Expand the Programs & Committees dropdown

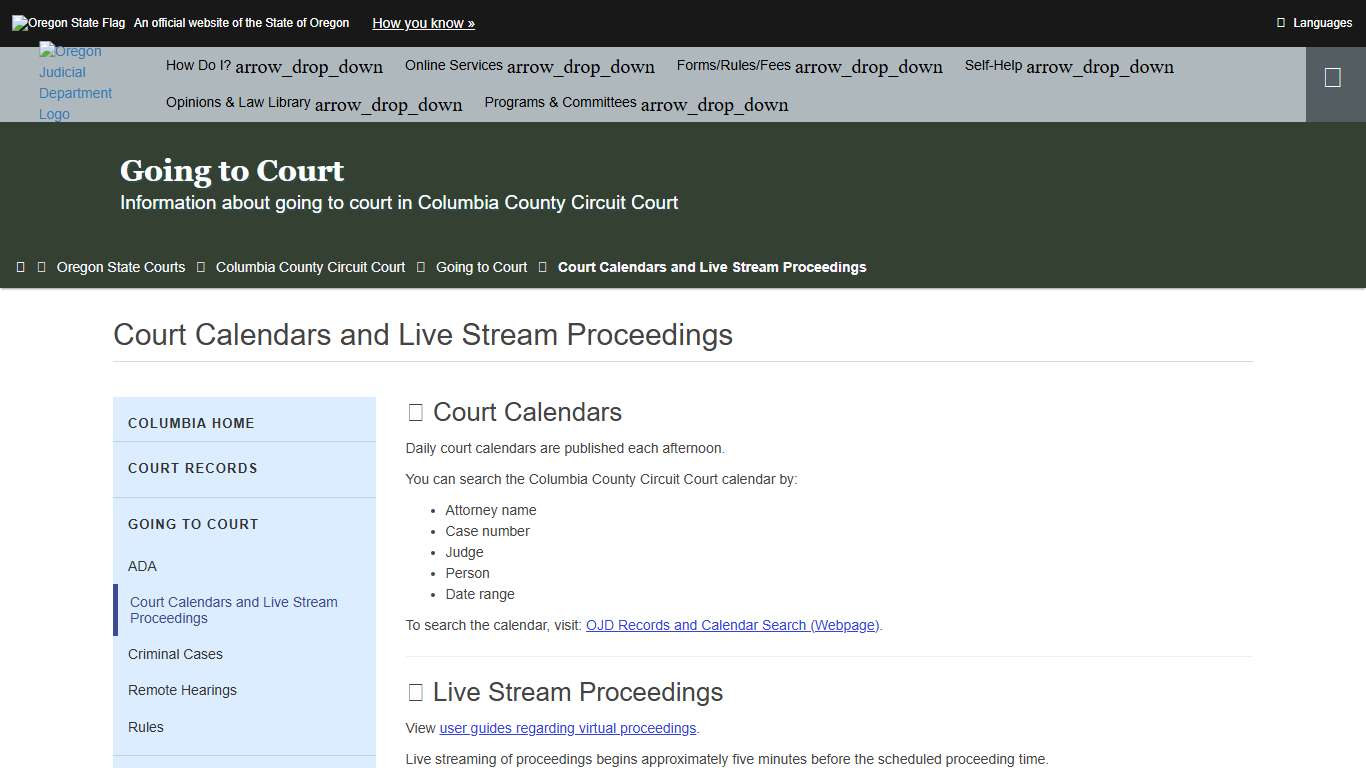635,102
